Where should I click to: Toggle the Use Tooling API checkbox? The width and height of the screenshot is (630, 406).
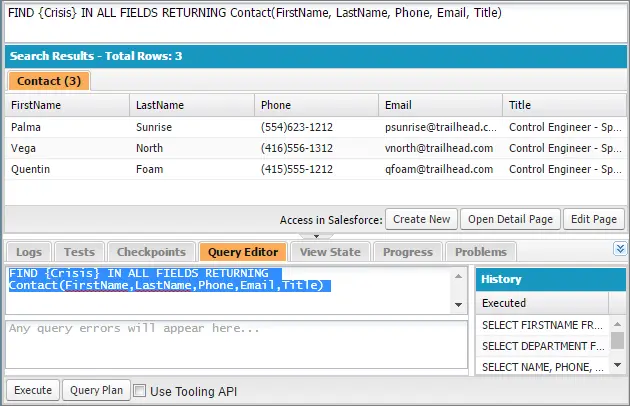[x=139, y=390]
